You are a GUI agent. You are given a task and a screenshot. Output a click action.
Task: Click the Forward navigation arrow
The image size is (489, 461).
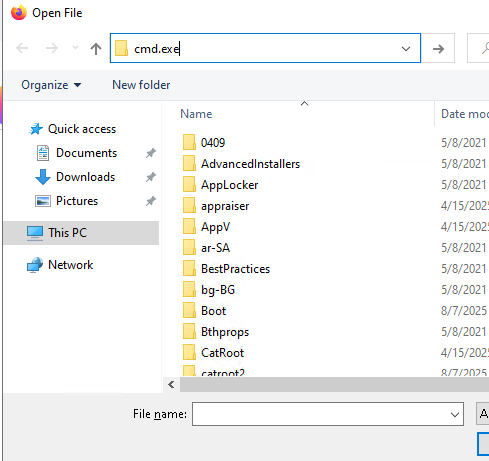coord(52,48)
